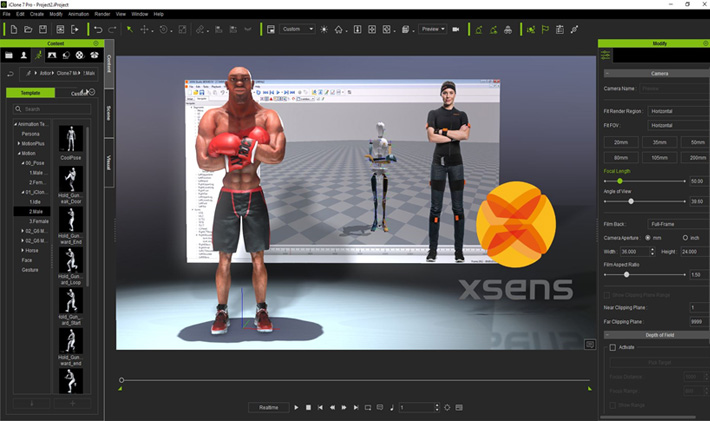Choose the Move object tool
Viewport: 710px width, 421px height.
point(144,29)
